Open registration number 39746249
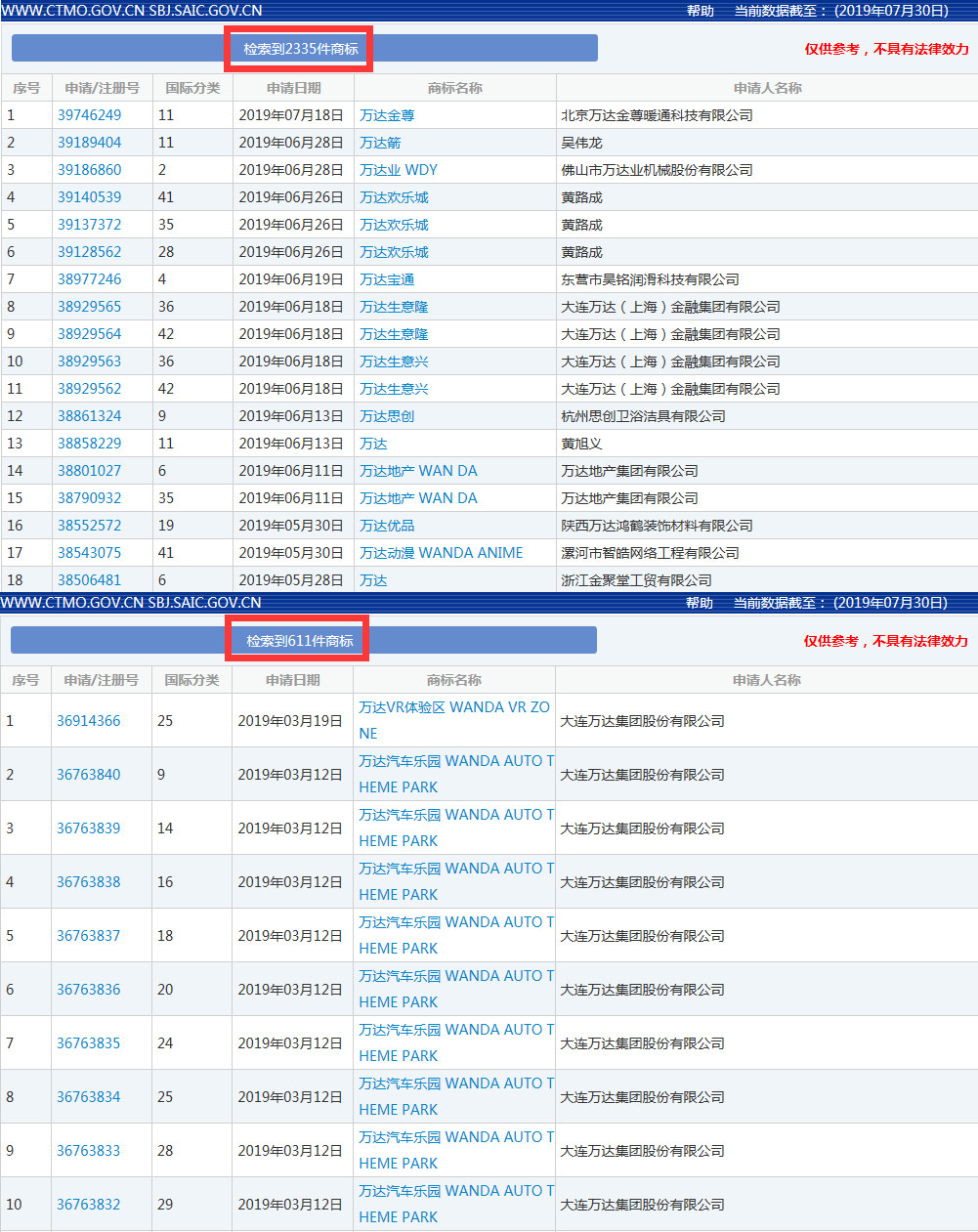978x1232 pixels. tap(89, 115)
